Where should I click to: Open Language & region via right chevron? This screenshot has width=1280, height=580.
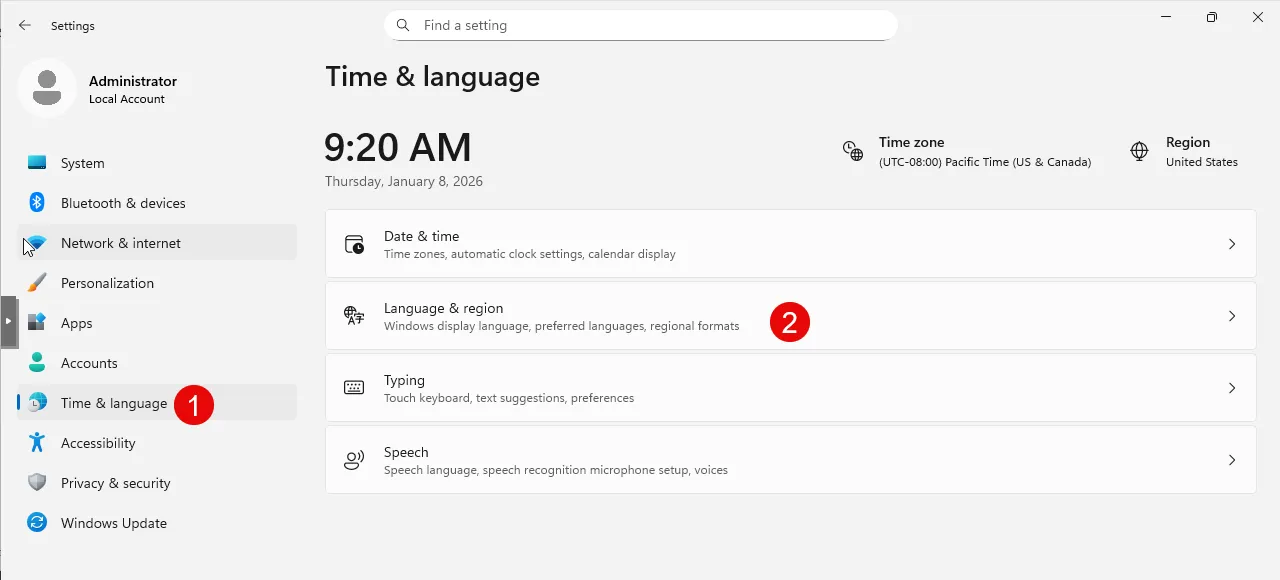coord(1232,316)
